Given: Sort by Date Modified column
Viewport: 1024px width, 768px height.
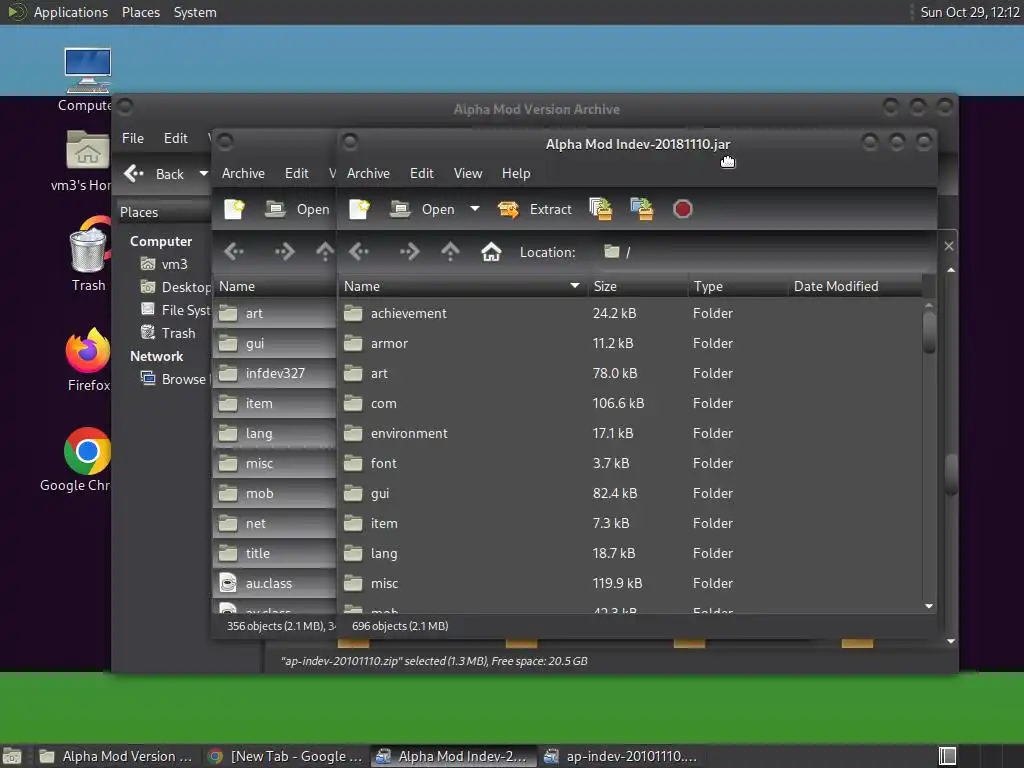Looking at the screenshot, I should [x=856, y=286].
